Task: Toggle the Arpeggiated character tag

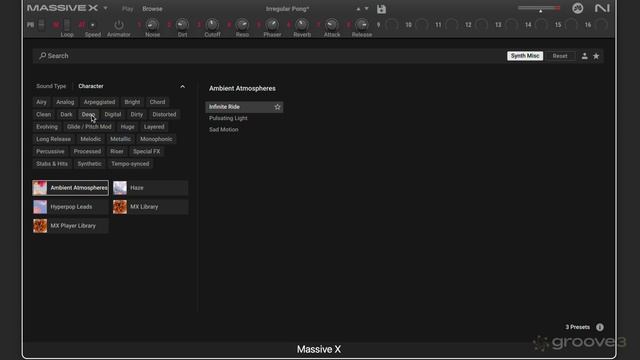Action: coord(99,102)
